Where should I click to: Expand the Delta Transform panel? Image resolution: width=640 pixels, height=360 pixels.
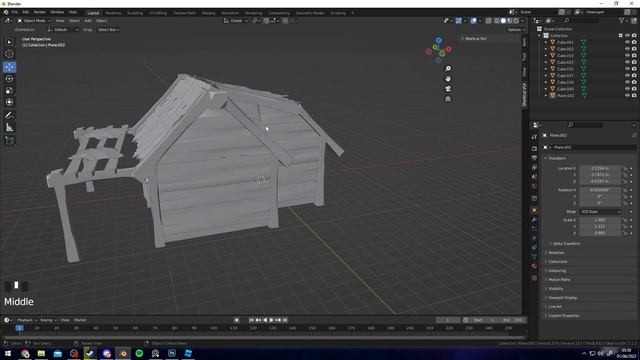click(566, 244)
